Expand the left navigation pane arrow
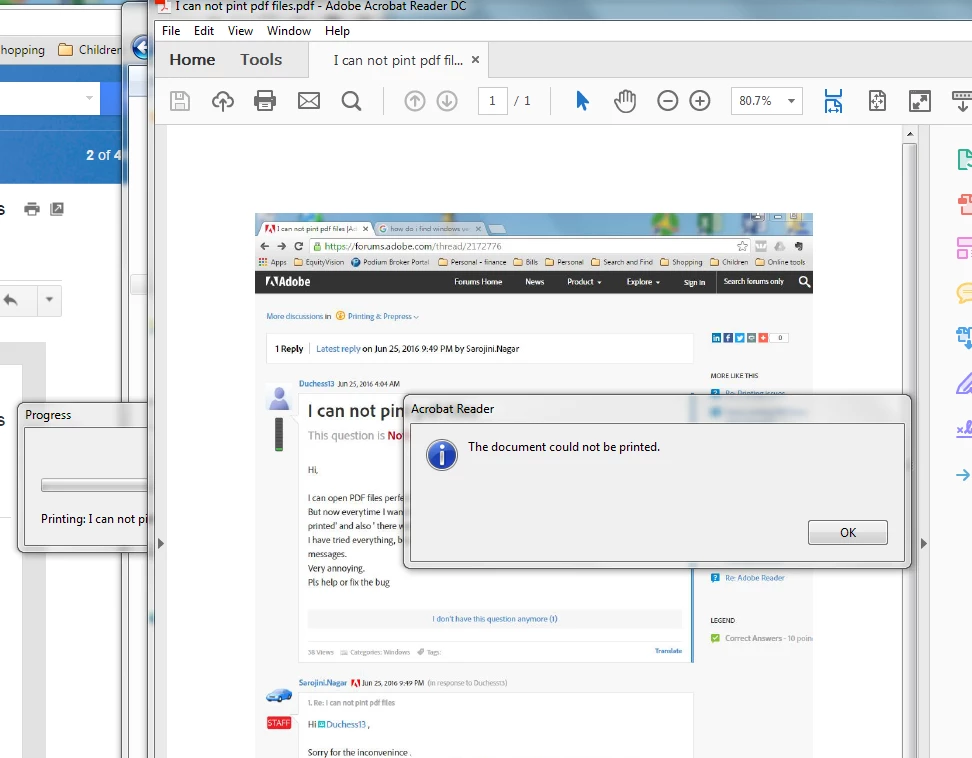This screenshot has width=972, height=758. [161, 544]
